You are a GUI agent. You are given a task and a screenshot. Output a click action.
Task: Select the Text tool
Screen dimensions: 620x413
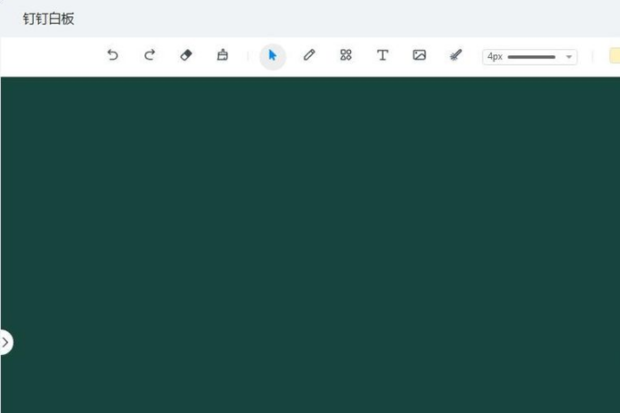tap(382, 55)
